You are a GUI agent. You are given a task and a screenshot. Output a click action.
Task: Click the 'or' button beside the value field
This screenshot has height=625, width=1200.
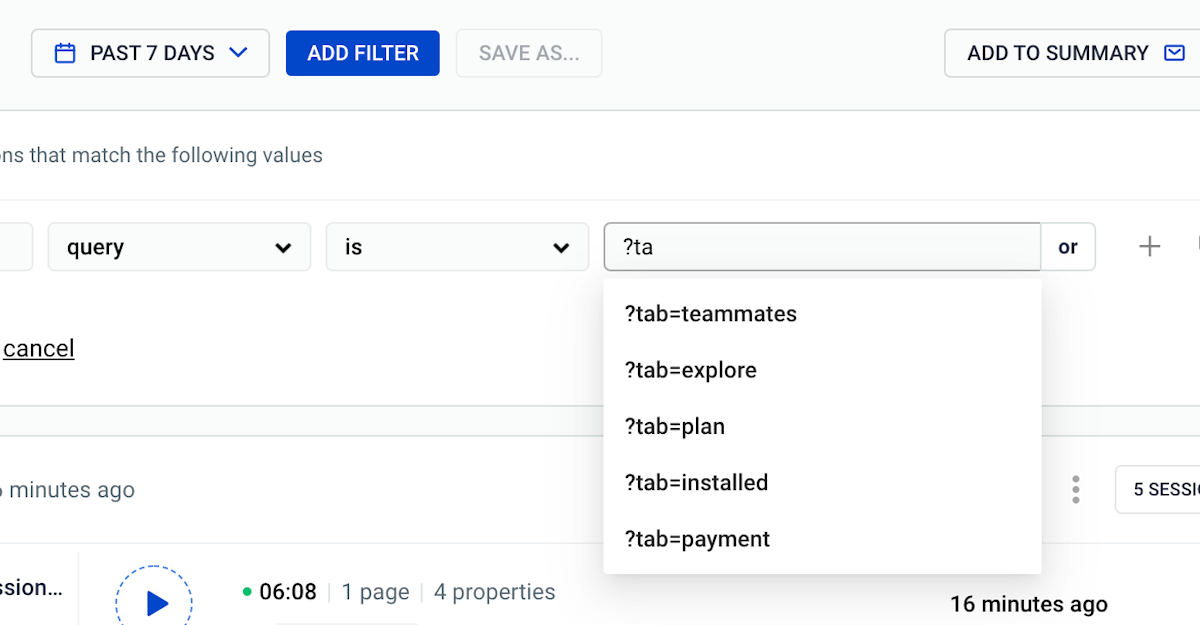(1068, 247)
